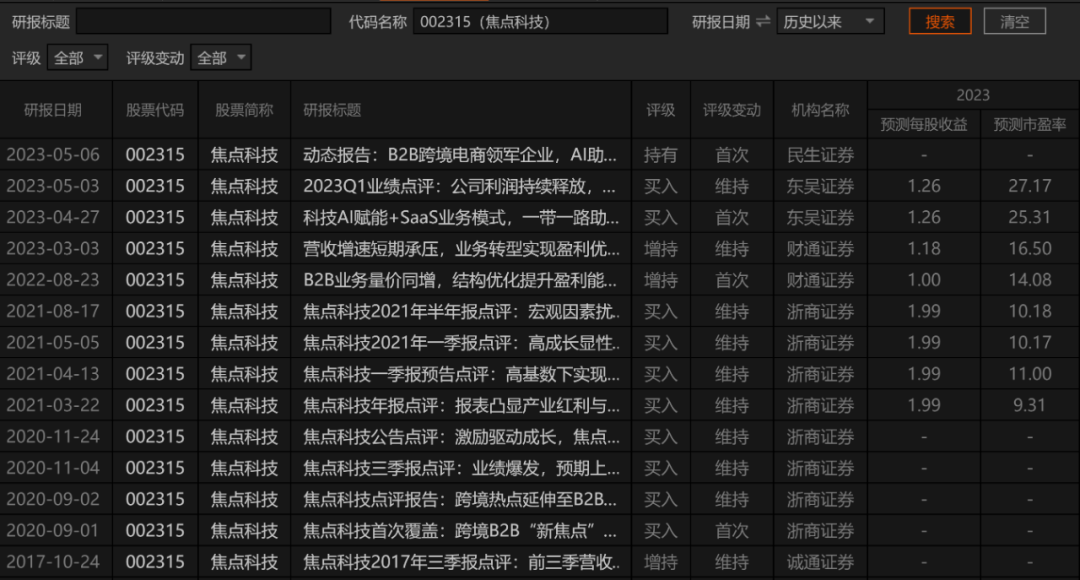Select date cell 2021-08-17
The image size is (1080, 580).
pyautogui.click(x=53, y=311)
